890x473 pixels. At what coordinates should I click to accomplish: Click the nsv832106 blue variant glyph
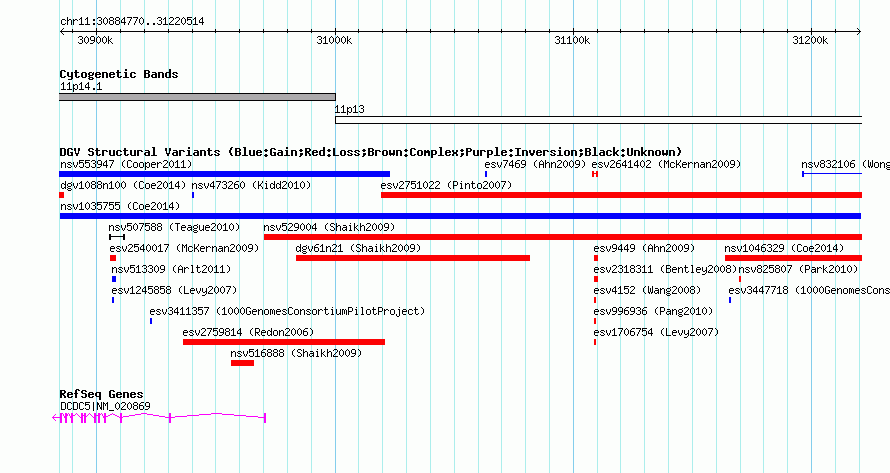[832, 174]
